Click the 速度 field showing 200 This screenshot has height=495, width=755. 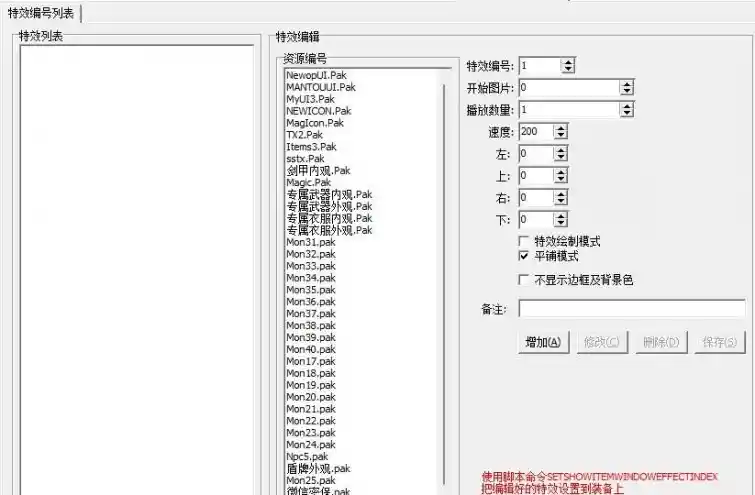(x=536, y=131)
